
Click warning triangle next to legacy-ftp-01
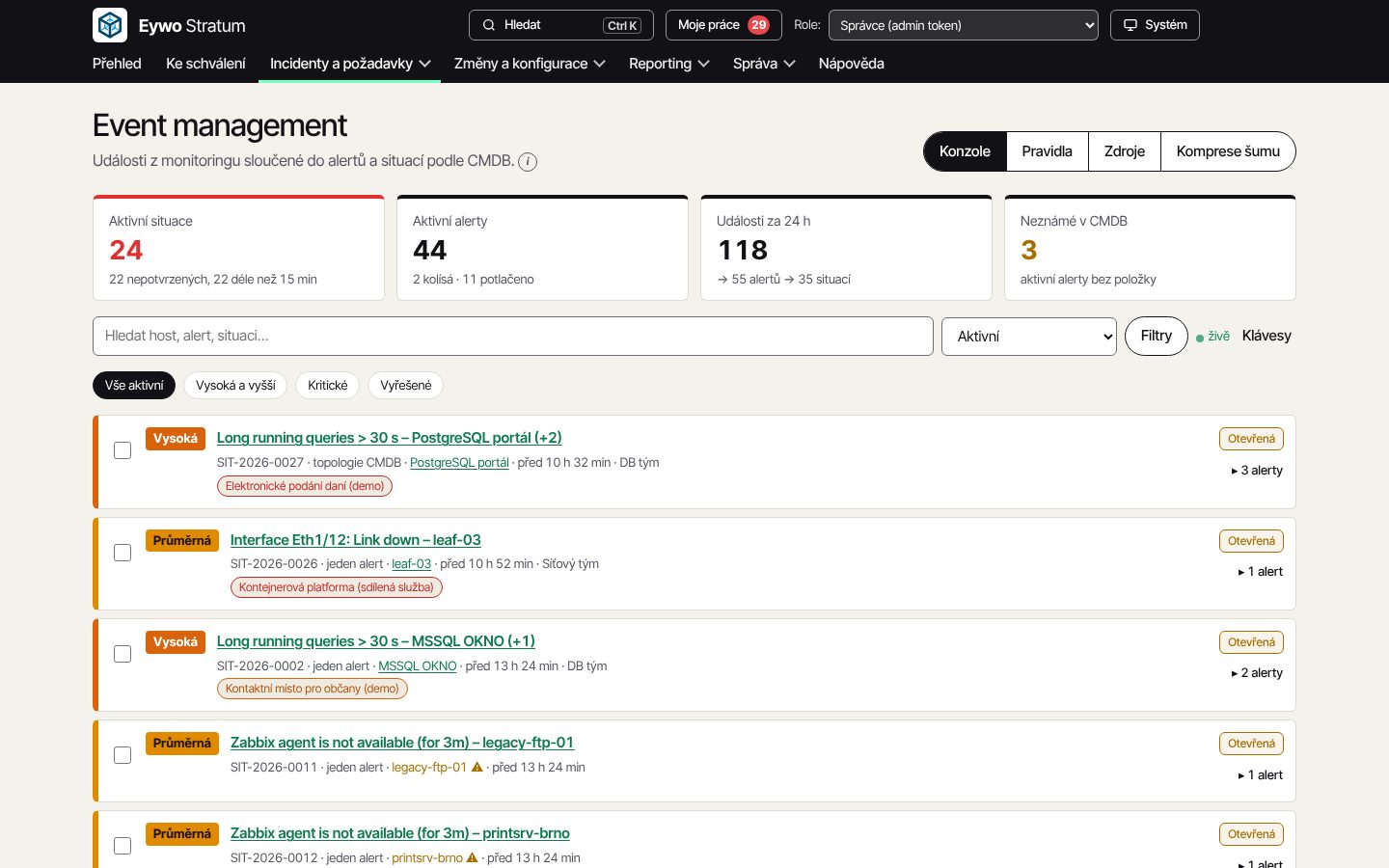(477, 767)
